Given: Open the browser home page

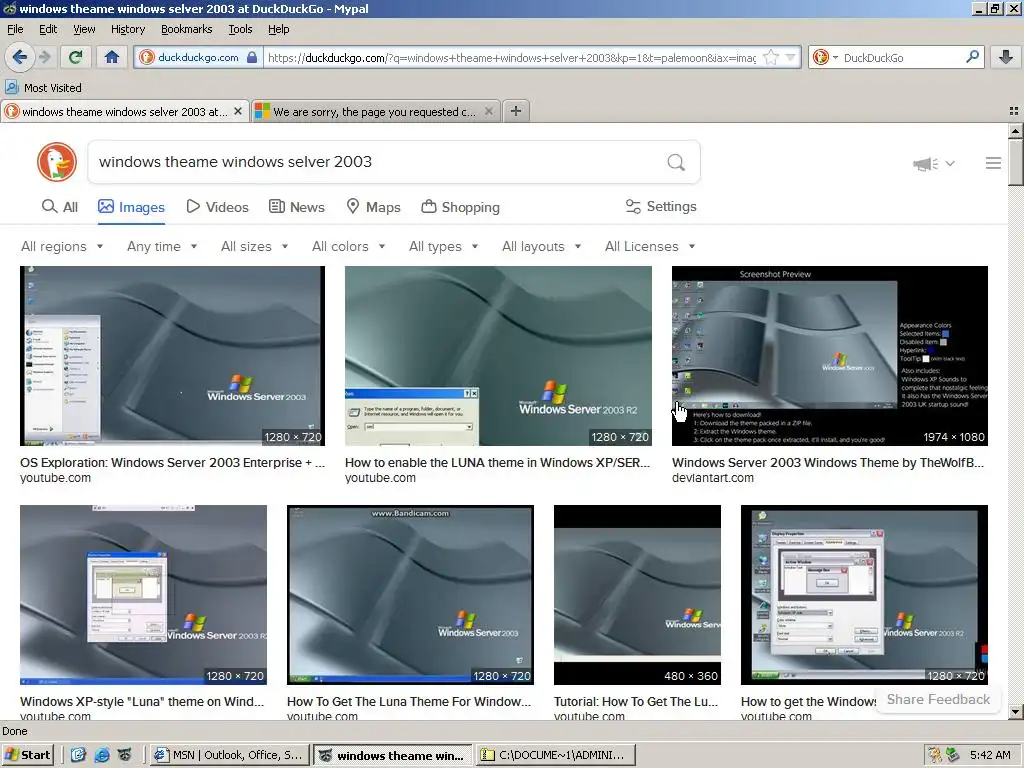Looking at the screenshot, I should click(x=112, y=57).
